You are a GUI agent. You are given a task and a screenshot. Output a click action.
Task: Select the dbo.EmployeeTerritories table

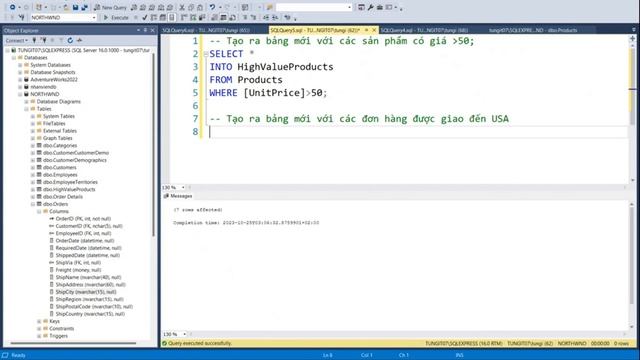70,182
